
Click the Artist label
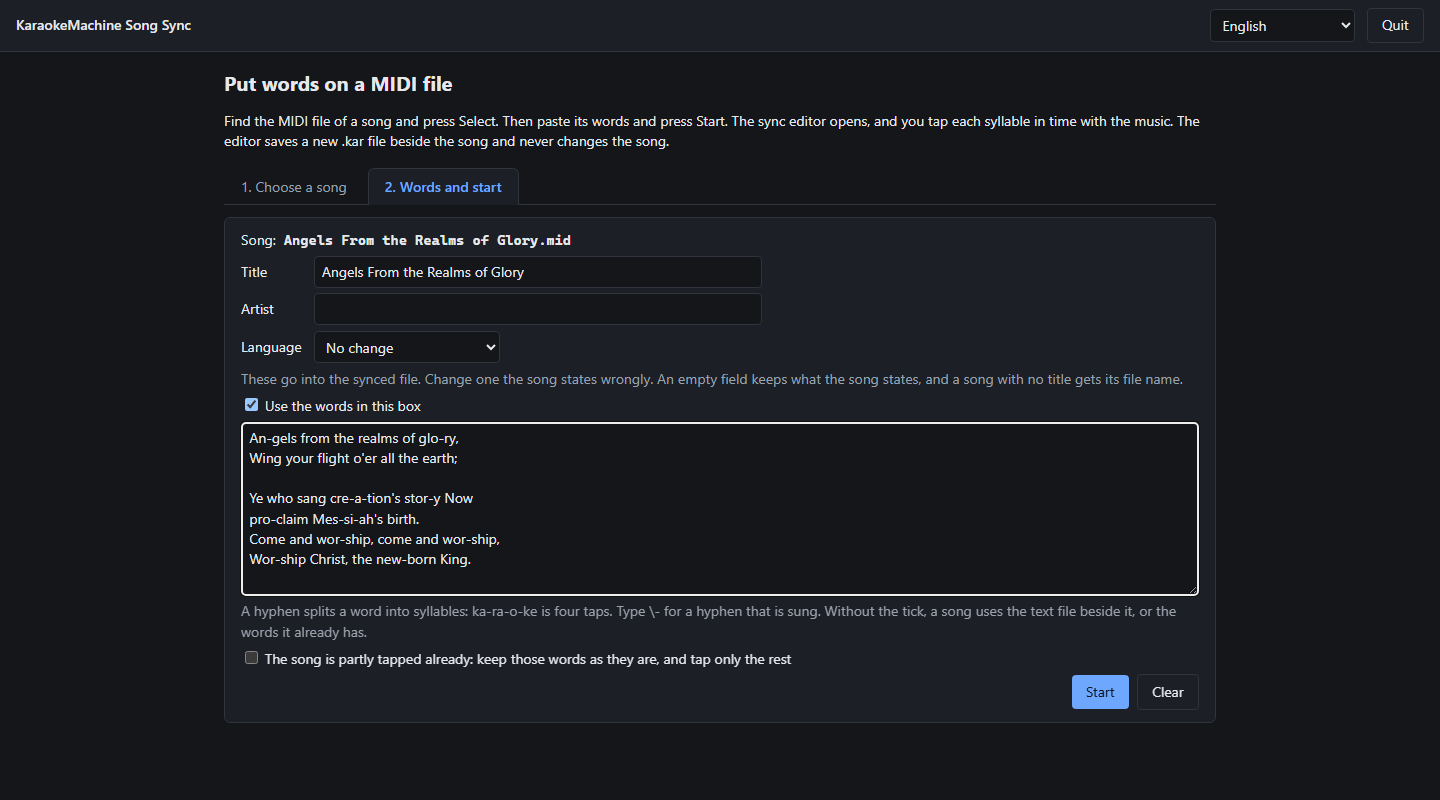257,309
